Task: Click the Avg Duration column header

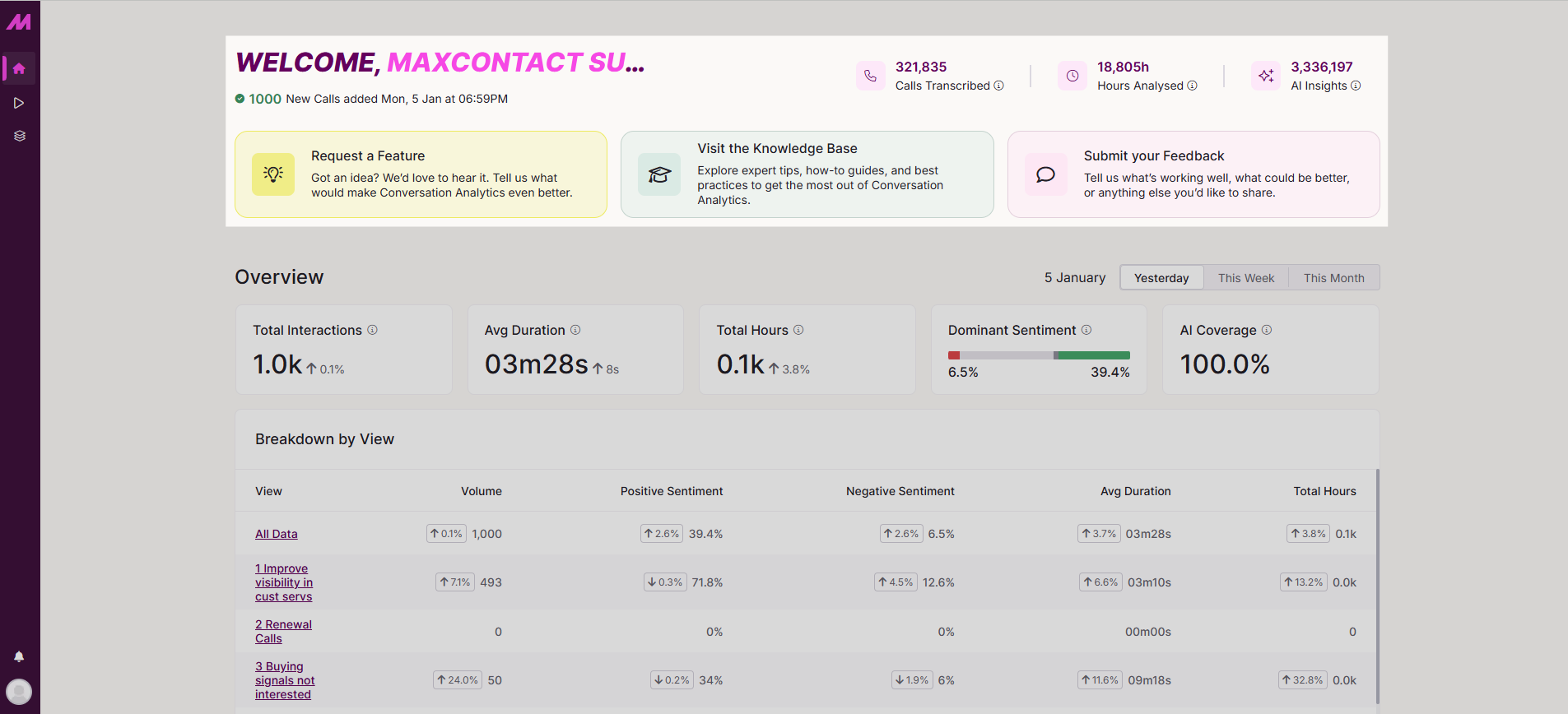Action: click(1136, 491)
